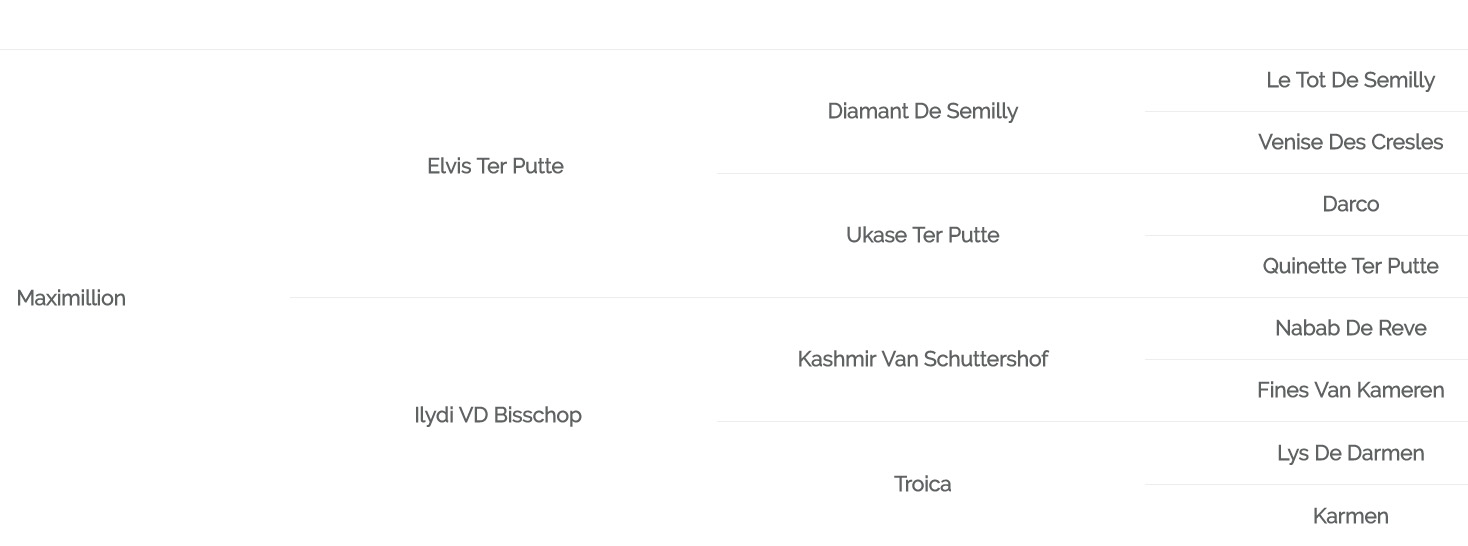Select dam Ilydi VD Bisschop

click(x=497, y=415)
